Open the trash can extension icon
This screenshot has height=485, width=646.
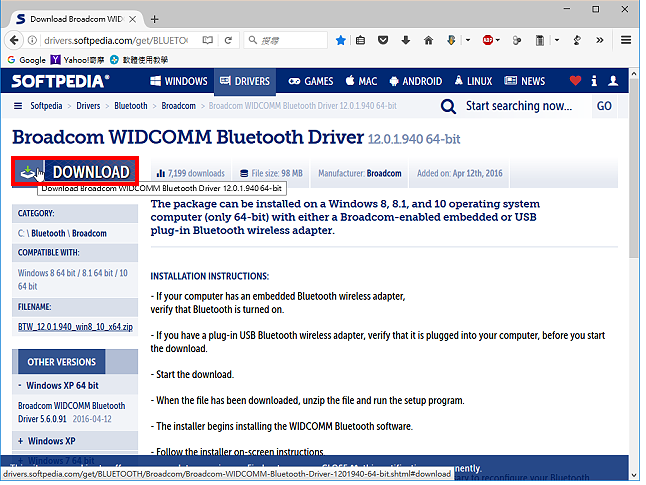(539, 40)
